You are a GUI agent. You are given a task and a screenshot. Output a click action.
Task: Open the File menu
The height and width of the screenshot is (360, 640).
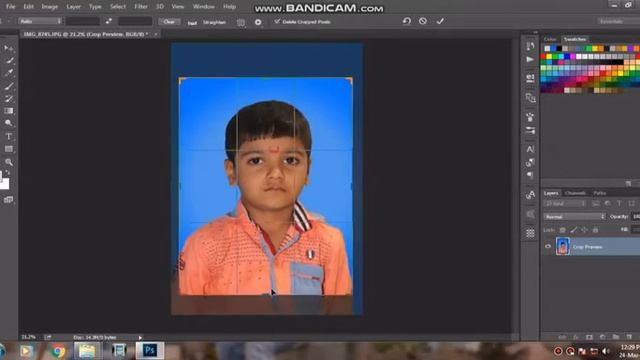[x=11, y=7]
